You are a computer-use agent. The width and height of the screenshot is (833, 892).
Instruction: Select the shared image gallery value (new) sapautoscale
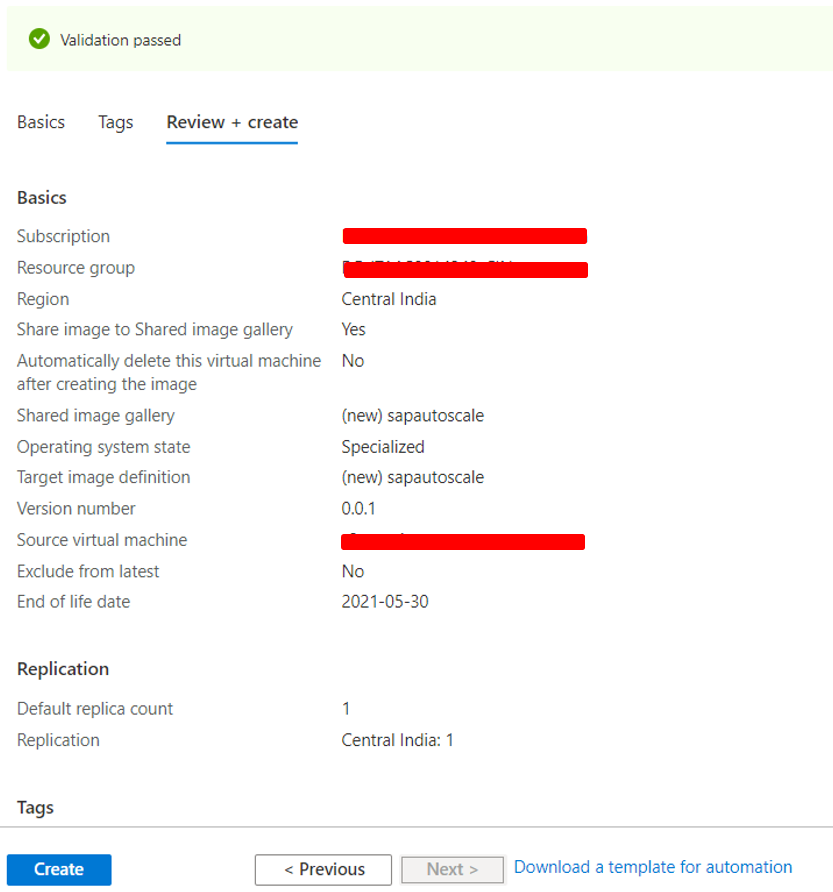(413, 416)
